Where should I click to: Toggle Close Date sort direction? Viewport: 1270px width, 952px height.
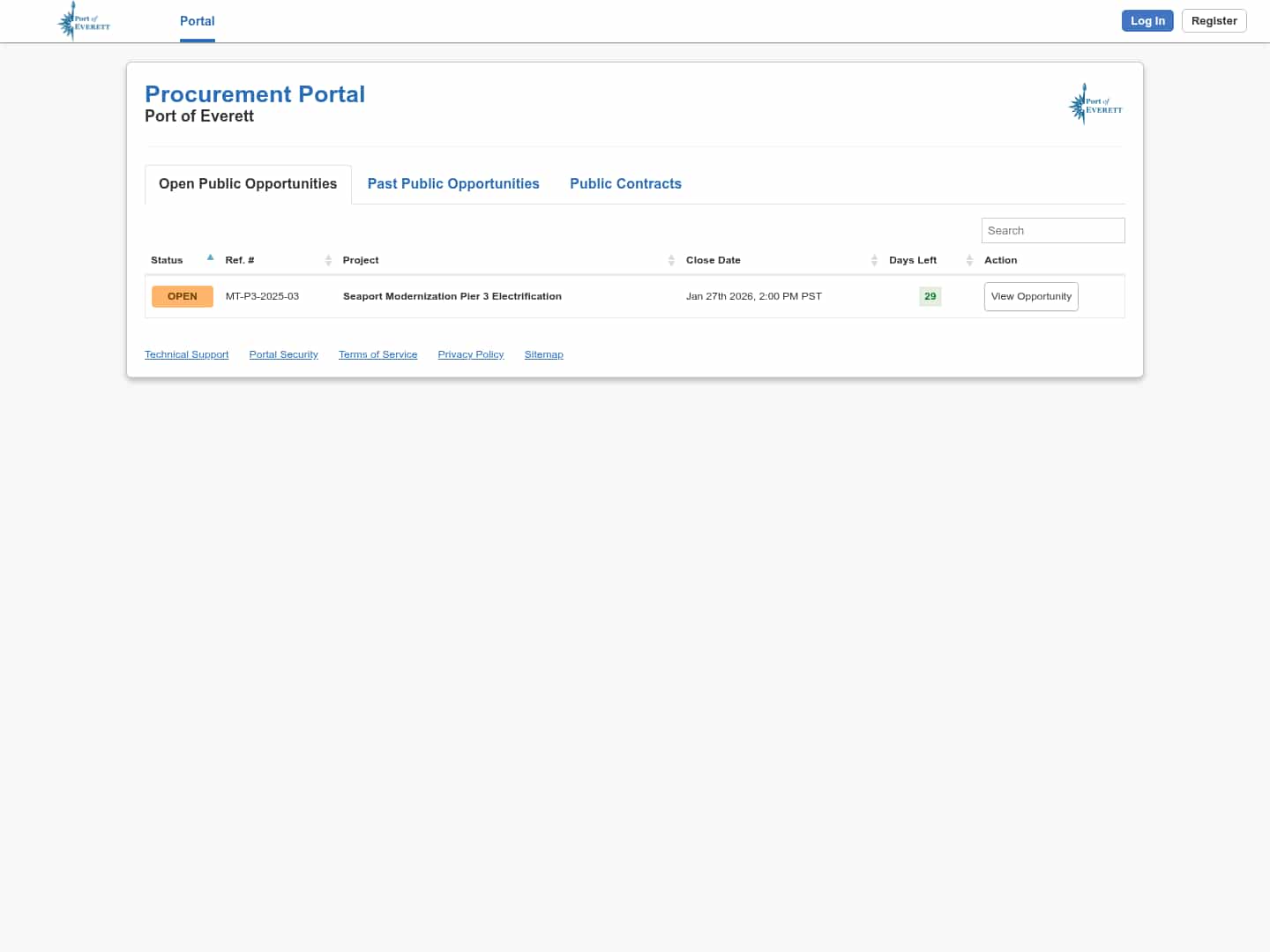(x=873, y=260)
